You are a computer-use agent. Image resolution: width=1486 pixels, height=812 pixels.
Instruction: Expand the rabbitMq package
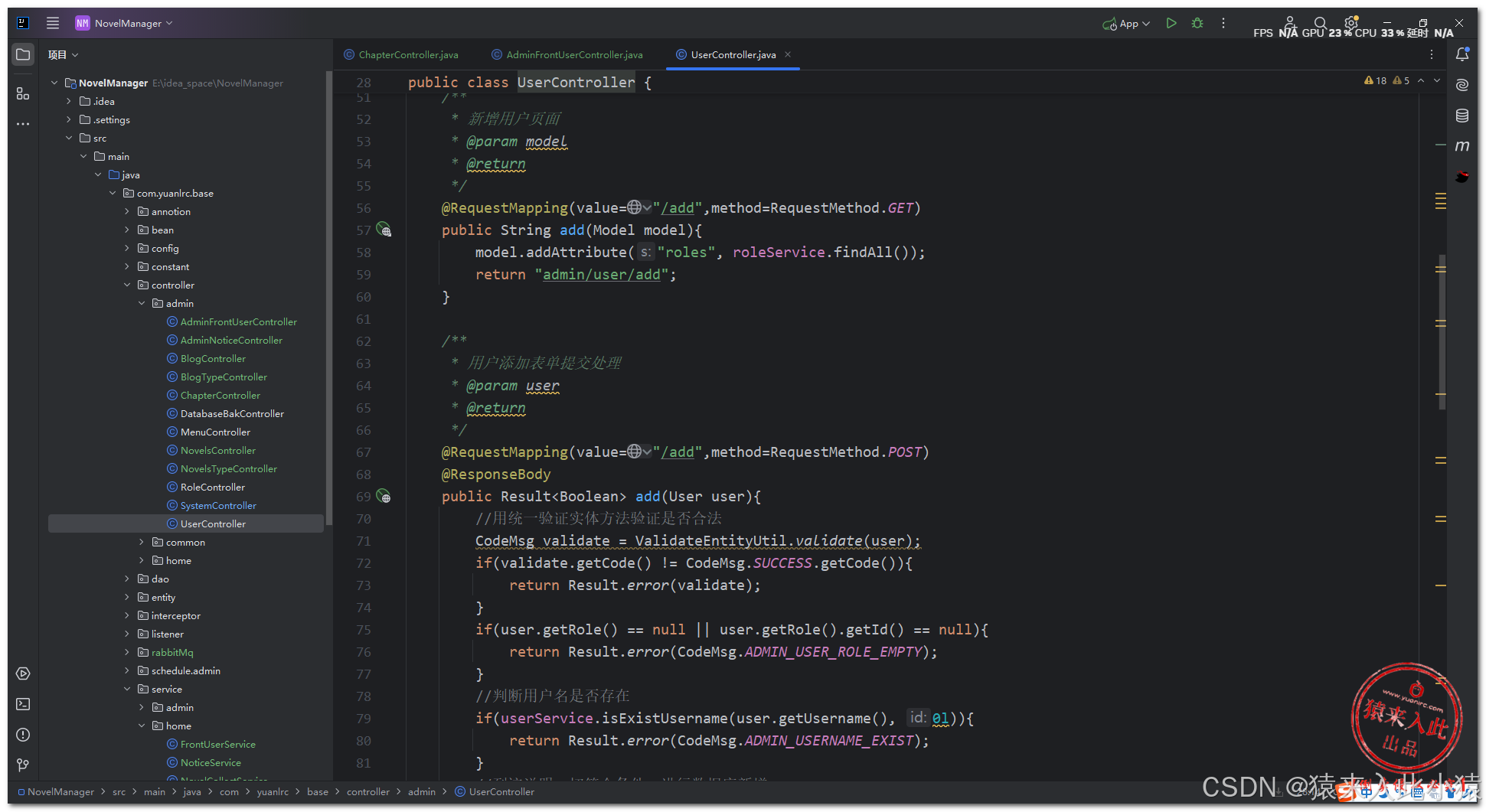point(127,652)
